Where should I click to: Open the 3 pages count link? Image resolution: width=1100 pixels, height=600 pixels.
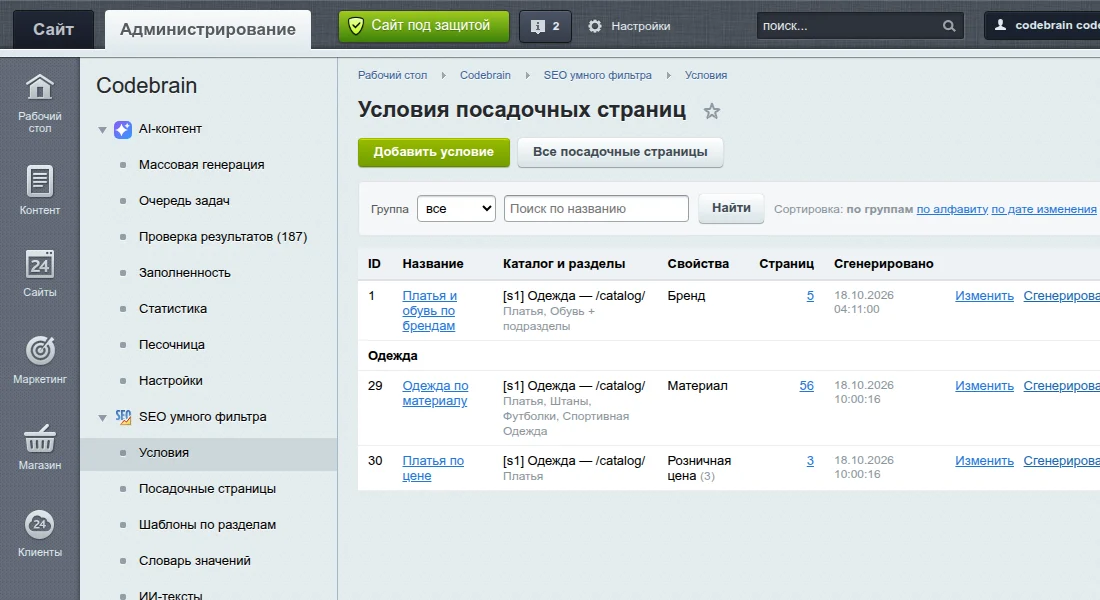click(x=810, y=461)
